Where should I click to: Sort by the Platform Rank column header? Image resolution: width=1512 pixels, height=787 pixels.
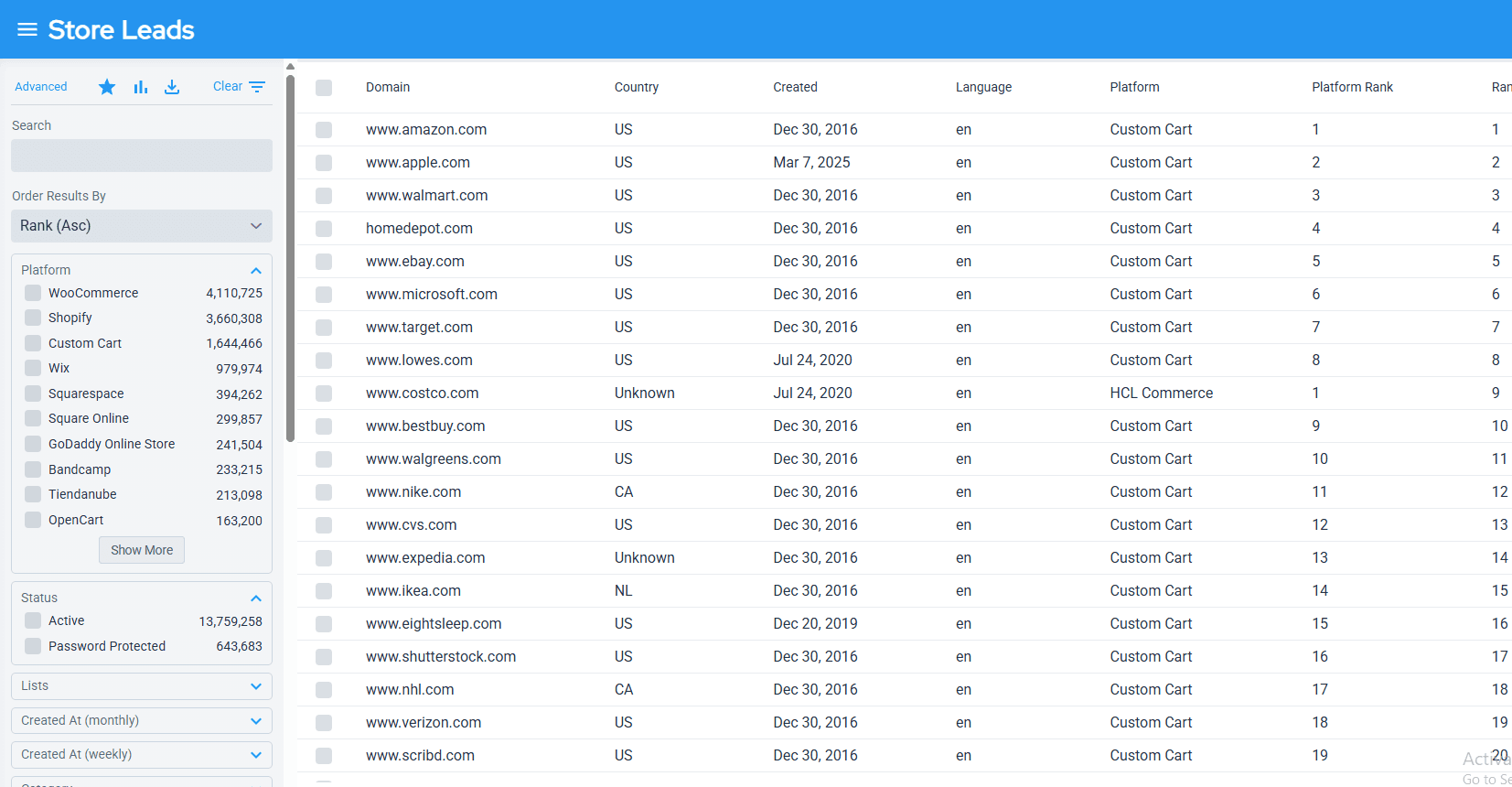[1352, 87]
